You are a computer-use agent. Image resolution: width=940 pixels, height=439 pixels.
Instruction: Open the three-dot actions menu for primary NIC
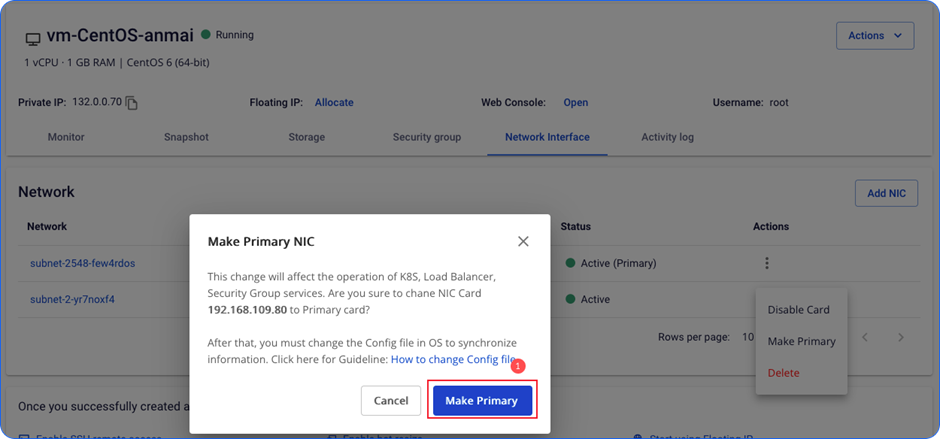[767, 264]
